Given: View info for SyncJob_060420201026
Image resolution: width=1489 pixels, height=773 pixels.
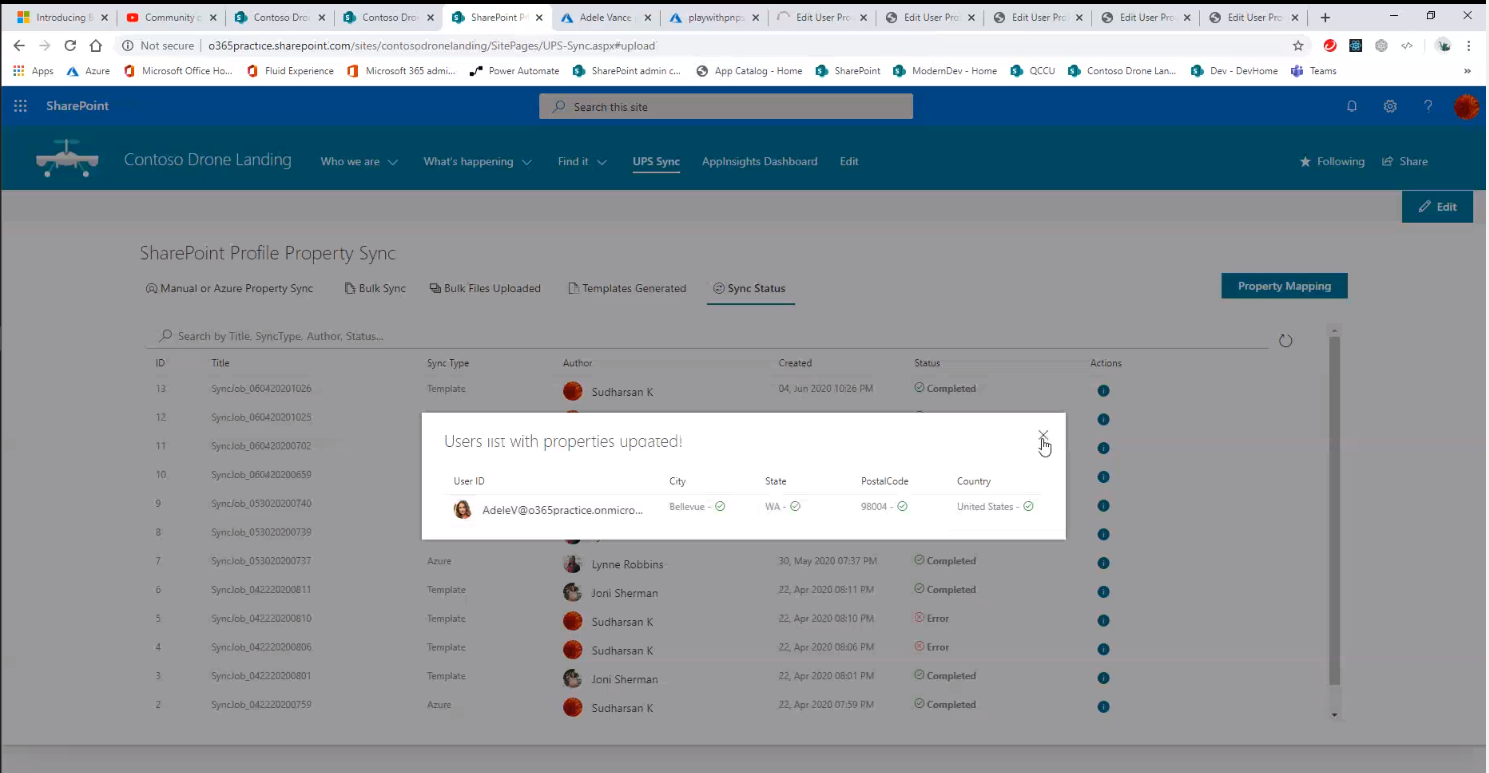Looking at the screenshot, I should (1103, 391).
